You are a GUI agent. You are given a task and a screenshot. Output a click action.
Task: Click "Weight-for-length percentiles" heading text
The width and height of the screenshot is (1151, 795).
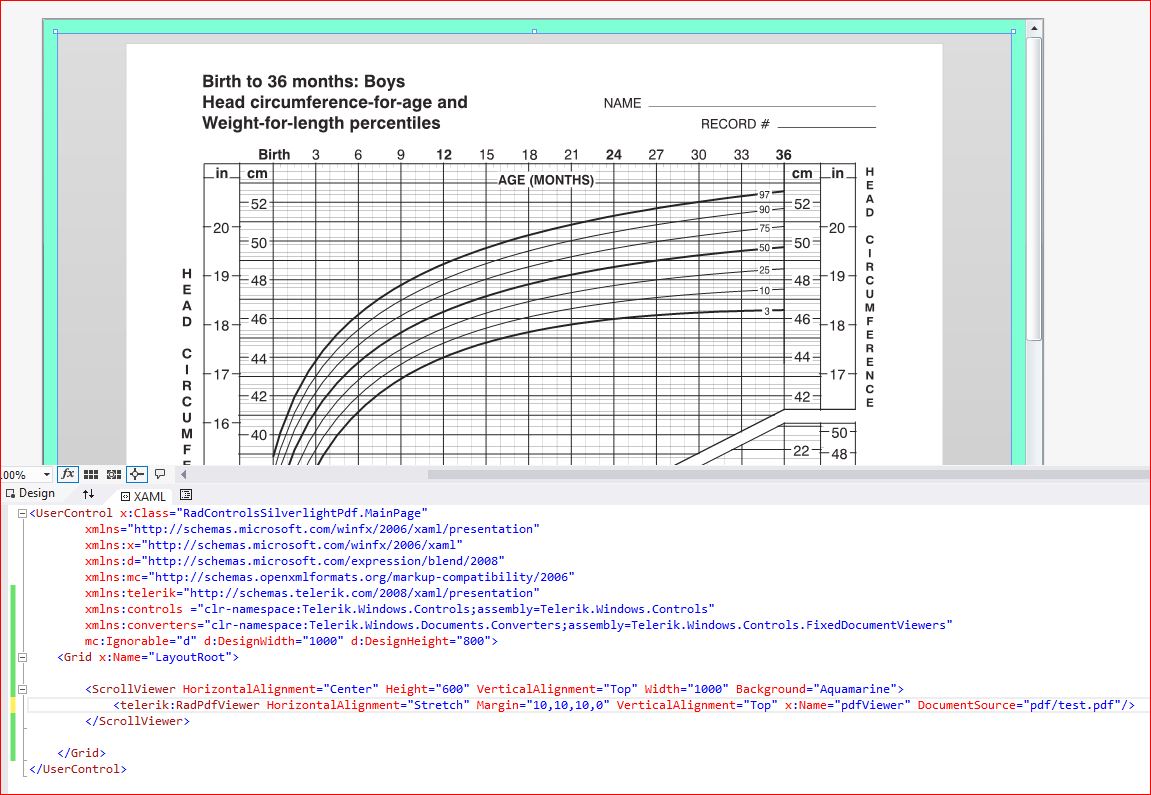pyautogui.click(x=322, y=123)
